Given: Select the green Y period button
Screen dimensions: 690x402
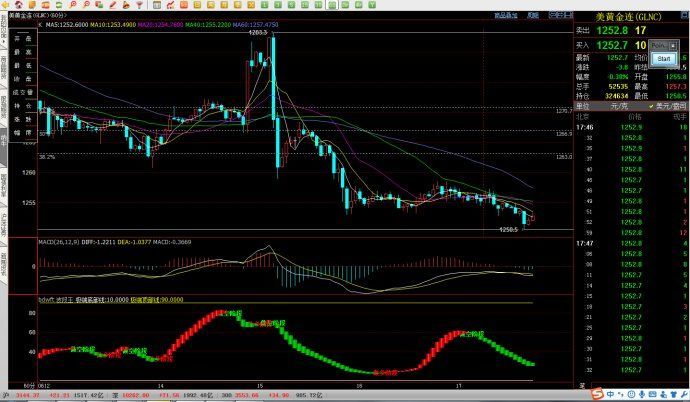Looking at the screenshot, I should [x=372, y=5].
